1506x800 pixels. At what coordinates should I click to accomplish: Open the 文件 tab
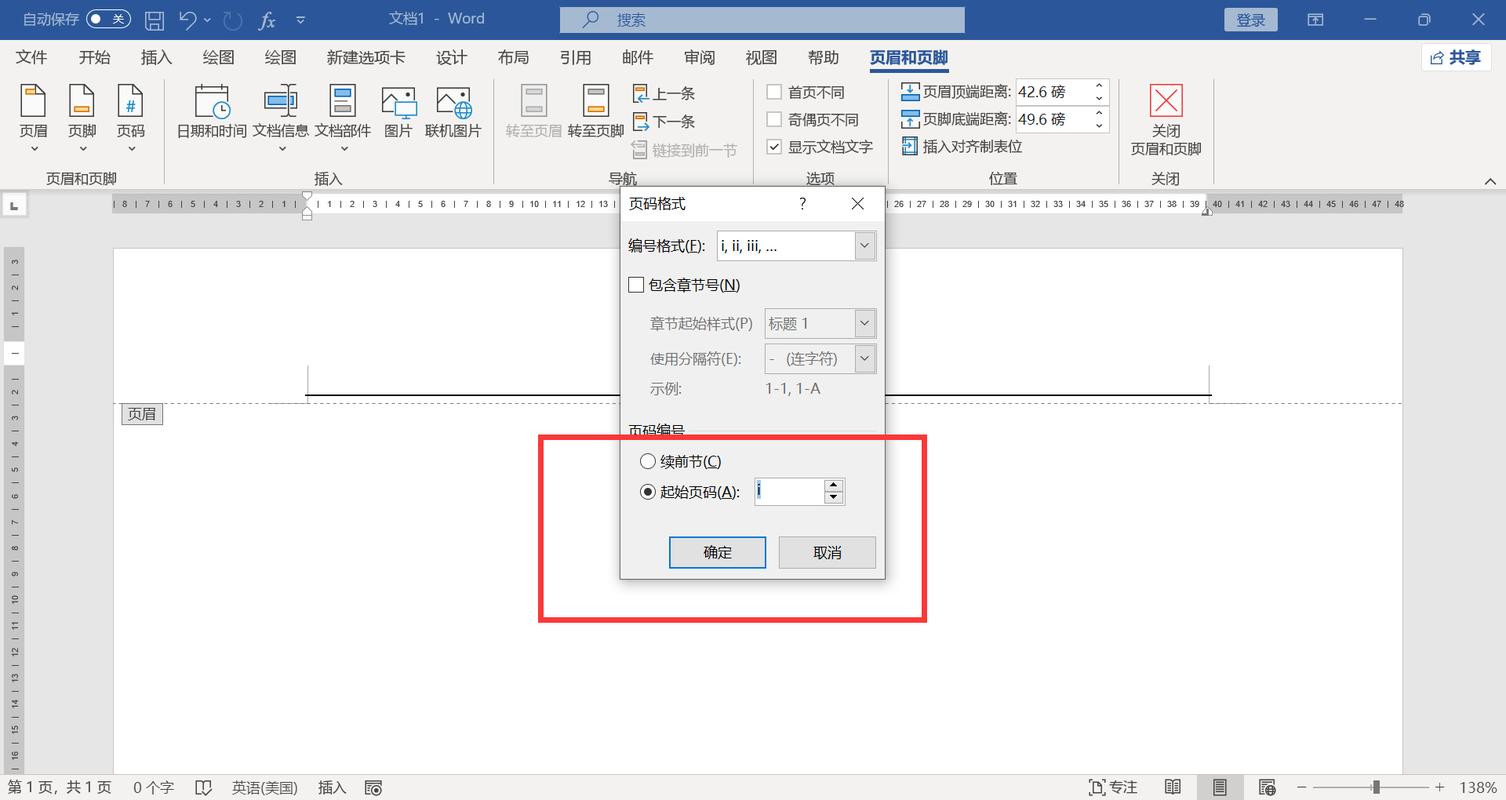point(32,57)
